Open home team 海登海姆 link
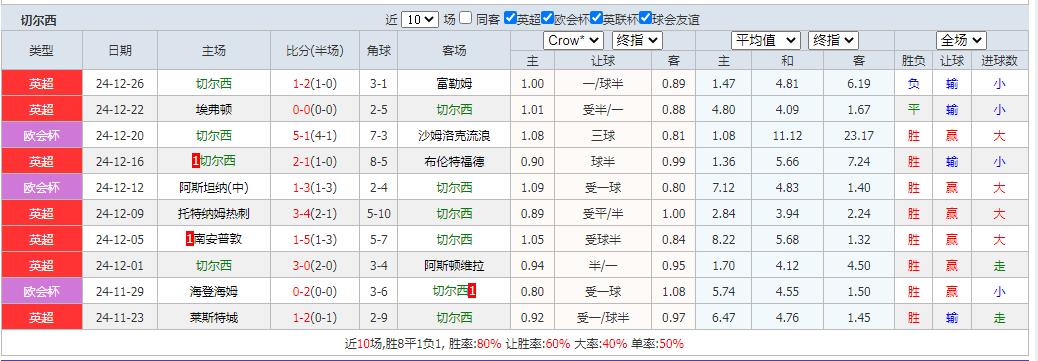This screenshot has height=361, width=1038. click(x=214, y=291)
